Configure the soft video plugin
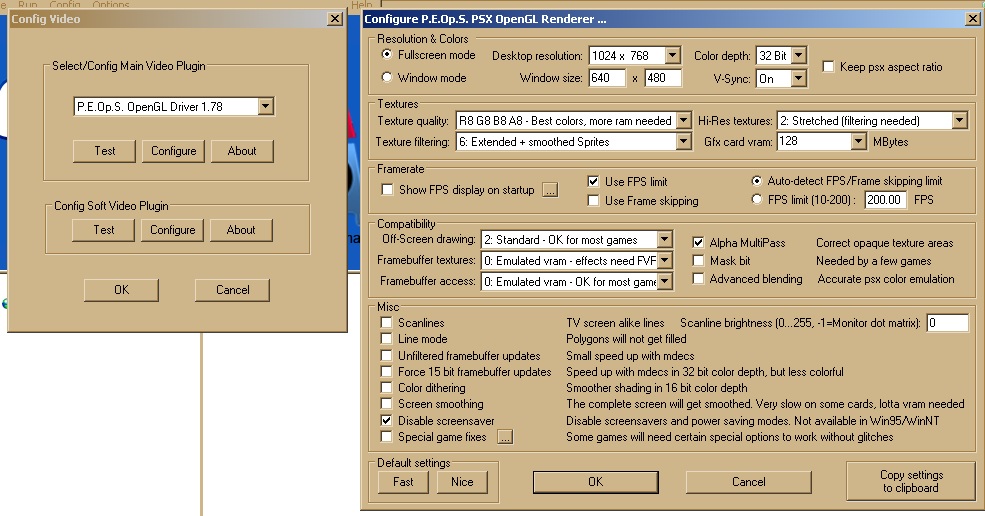This screenshot has width=985, height=516. [172, 230]
